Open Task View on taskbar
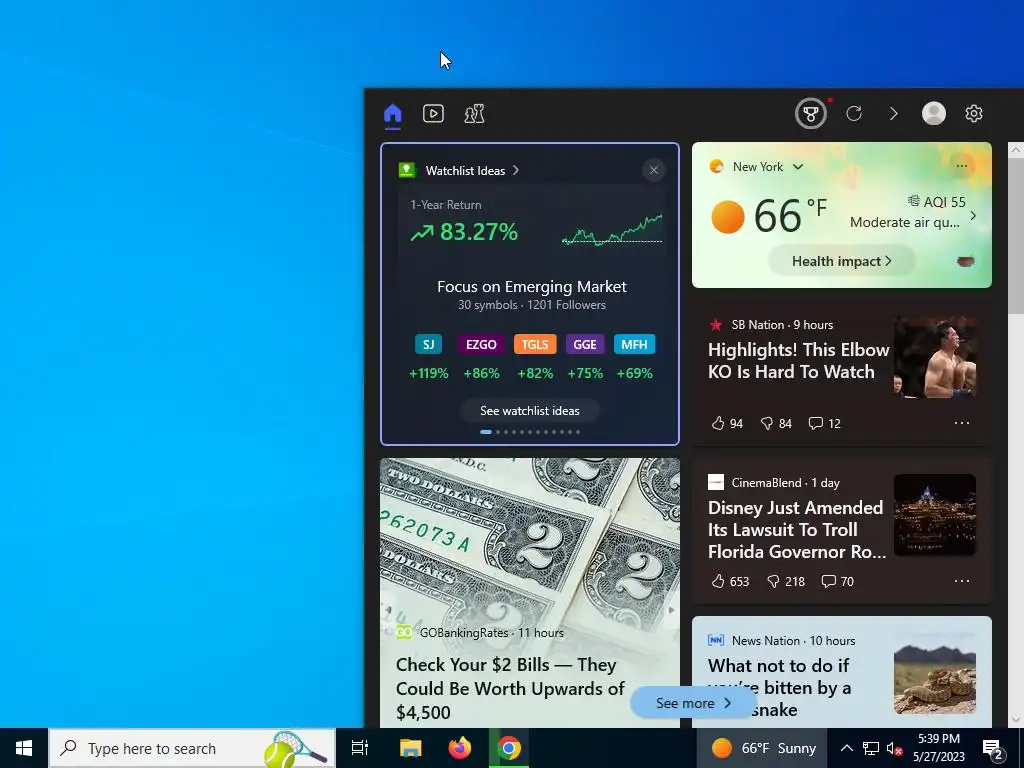1024x768 pixels. click(x=360, y=748)
